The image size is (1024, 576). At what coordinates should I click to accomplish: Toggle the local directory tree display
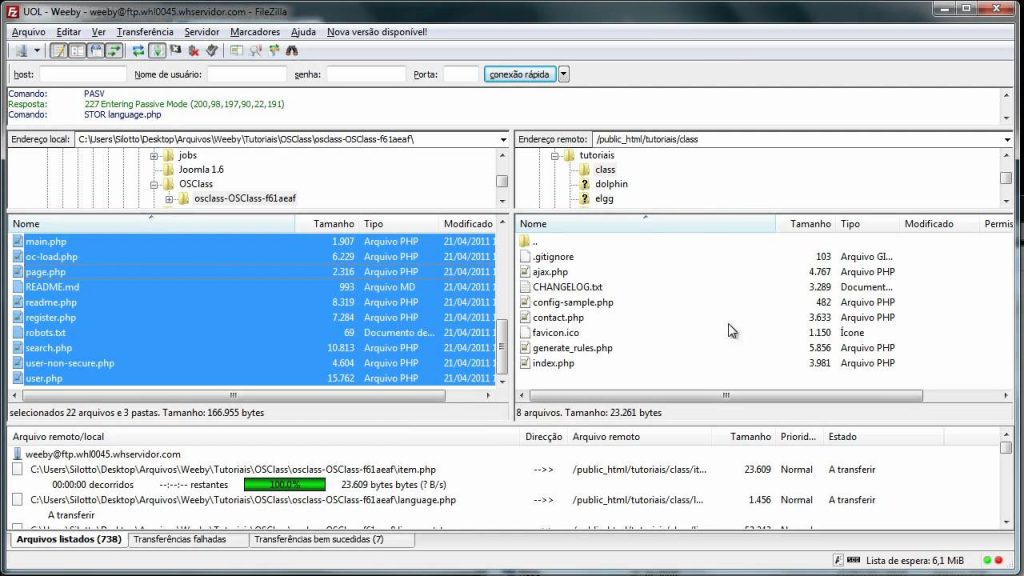pyautogui.click(x=77, y=50)
